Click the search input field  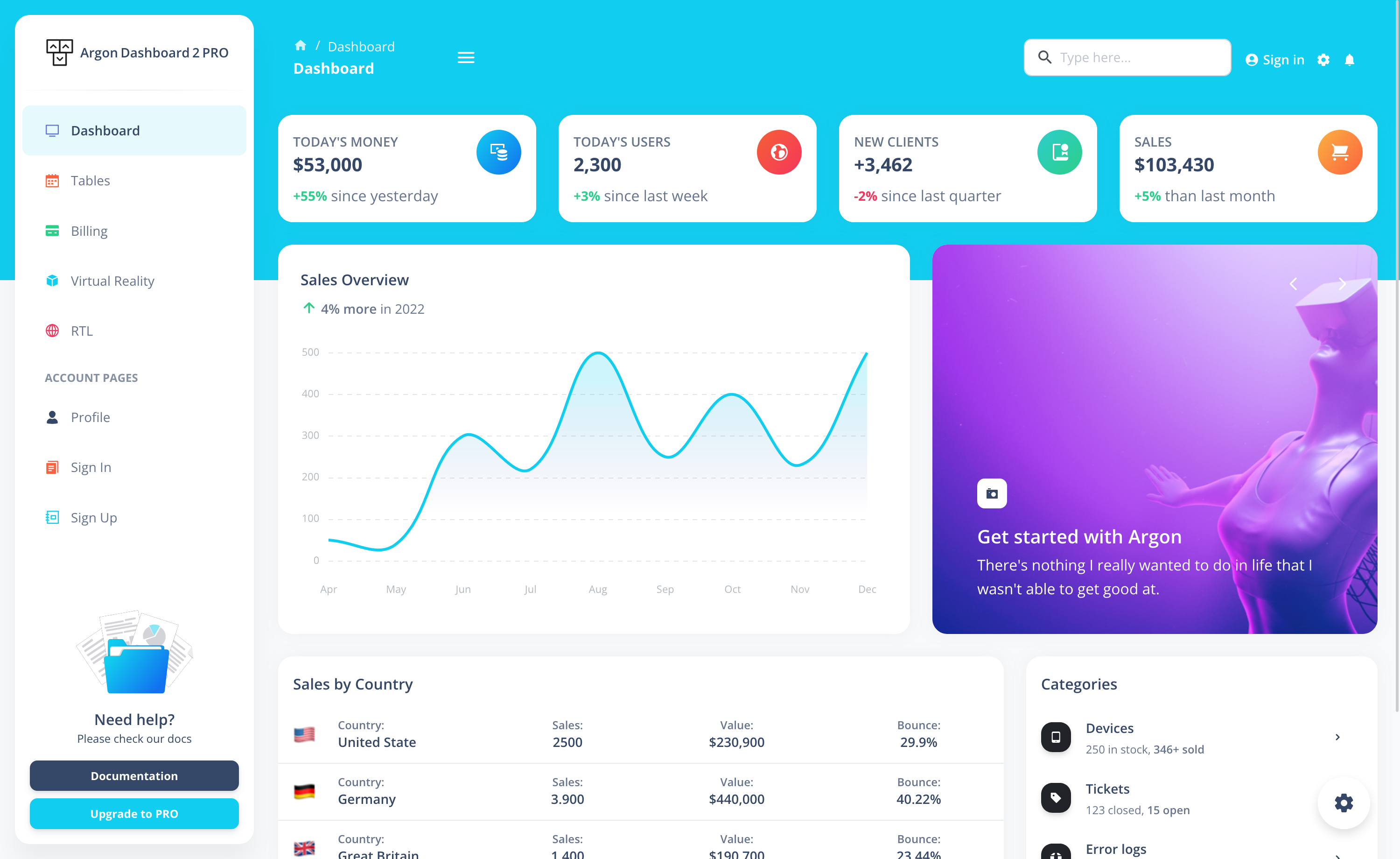pos(1127,57)
